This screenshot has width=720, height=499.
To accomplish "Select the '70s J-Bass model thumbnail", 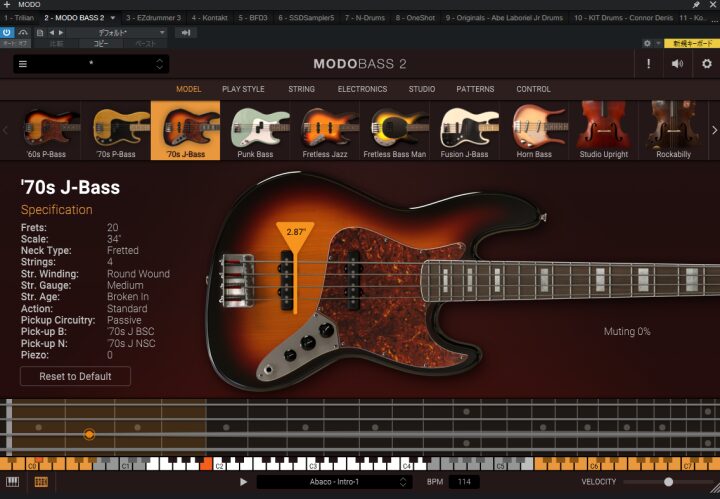I will coord(186,130).
